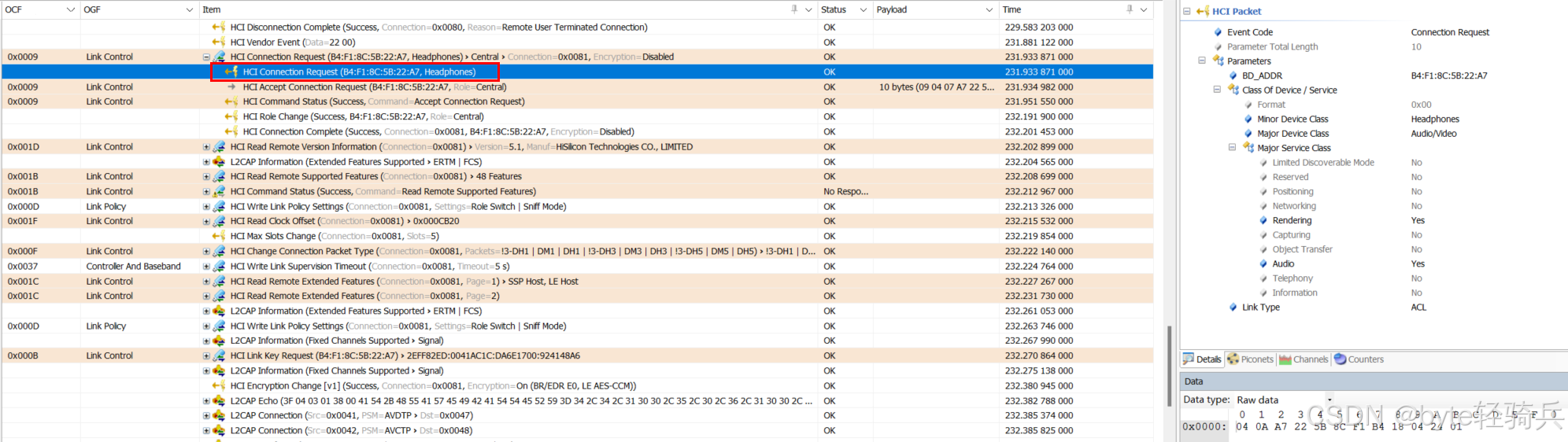Click the L2CAP Echo row icon
The image size is (1568, 442).
[x=219, y=401]
